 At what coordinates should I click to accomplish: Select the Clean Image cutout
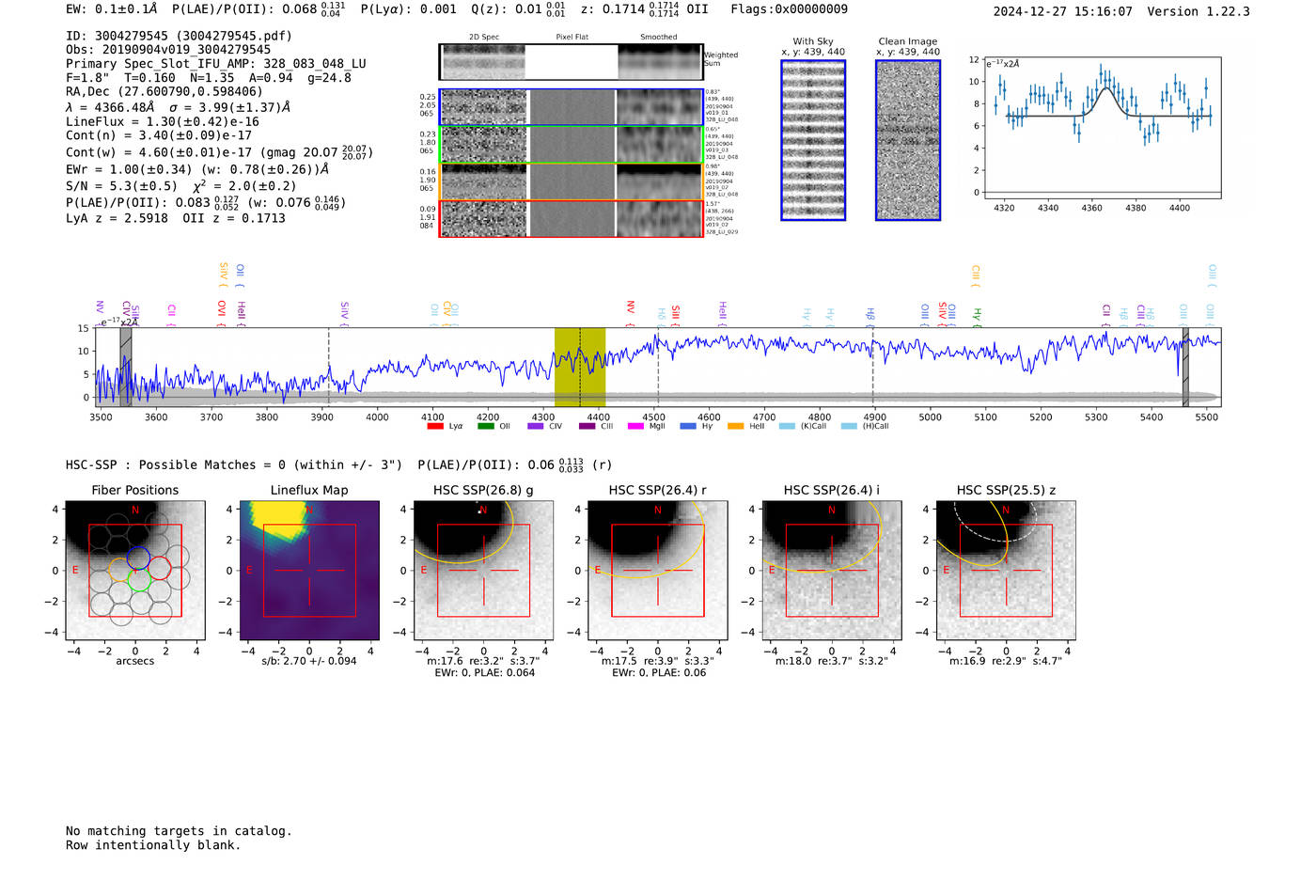click(908, 140)
